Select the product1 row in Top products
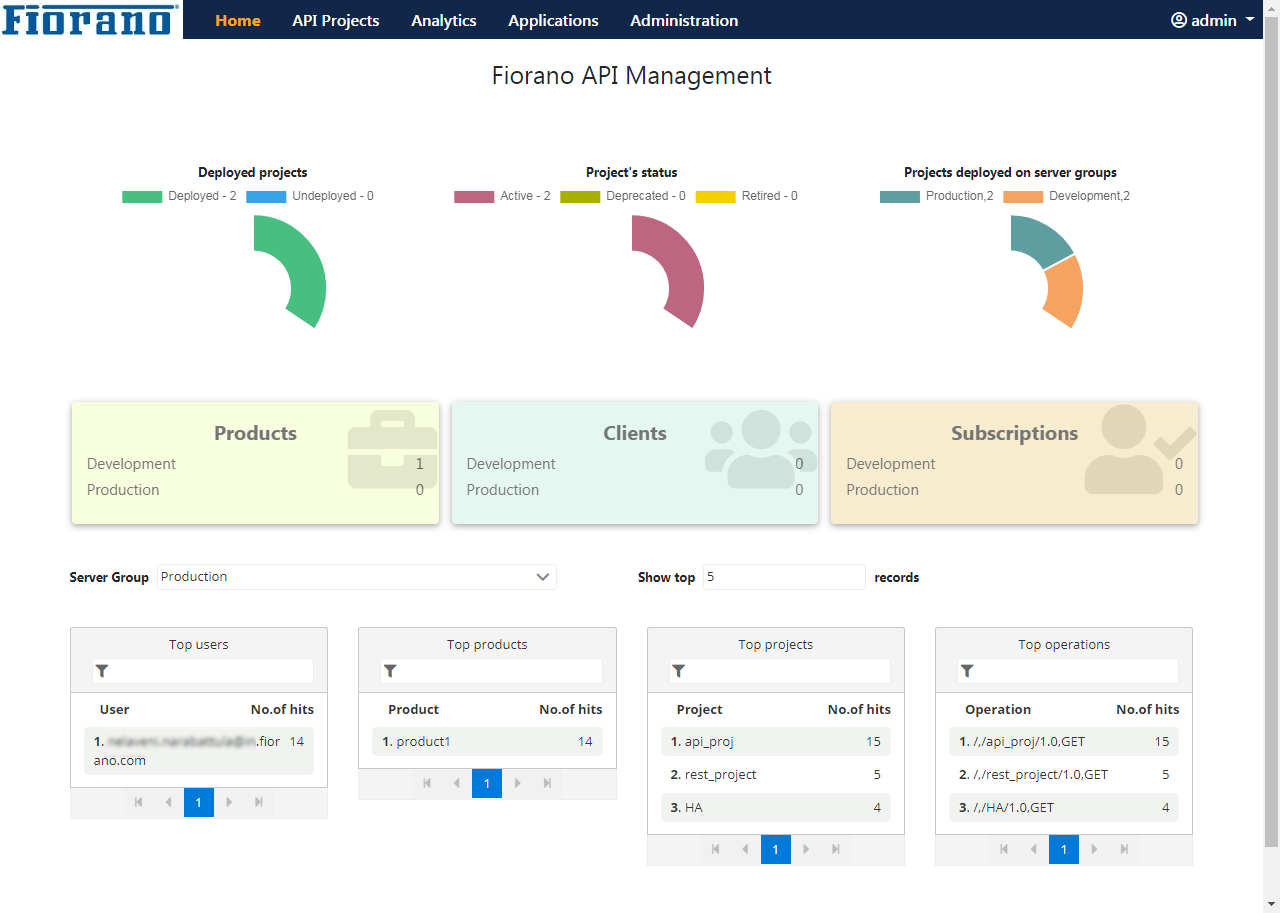Viewport: 1280px width, 913px height. click(x=487, y=742)
